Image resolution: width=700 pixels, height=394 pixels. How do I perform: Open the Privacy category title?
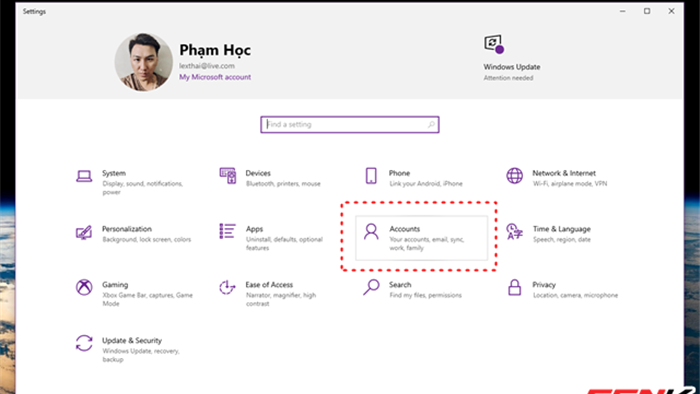[544, 285]
